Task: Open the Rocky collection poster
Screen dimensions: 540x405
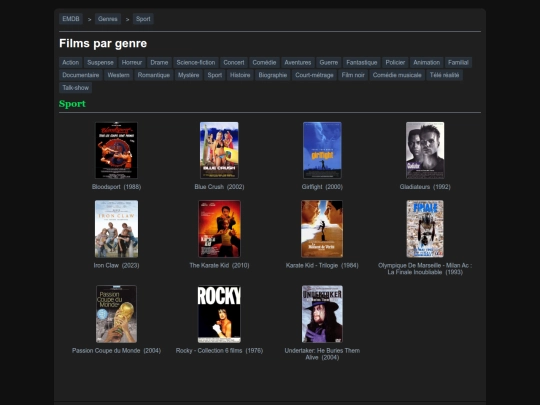Action: [x=219, y=314]
